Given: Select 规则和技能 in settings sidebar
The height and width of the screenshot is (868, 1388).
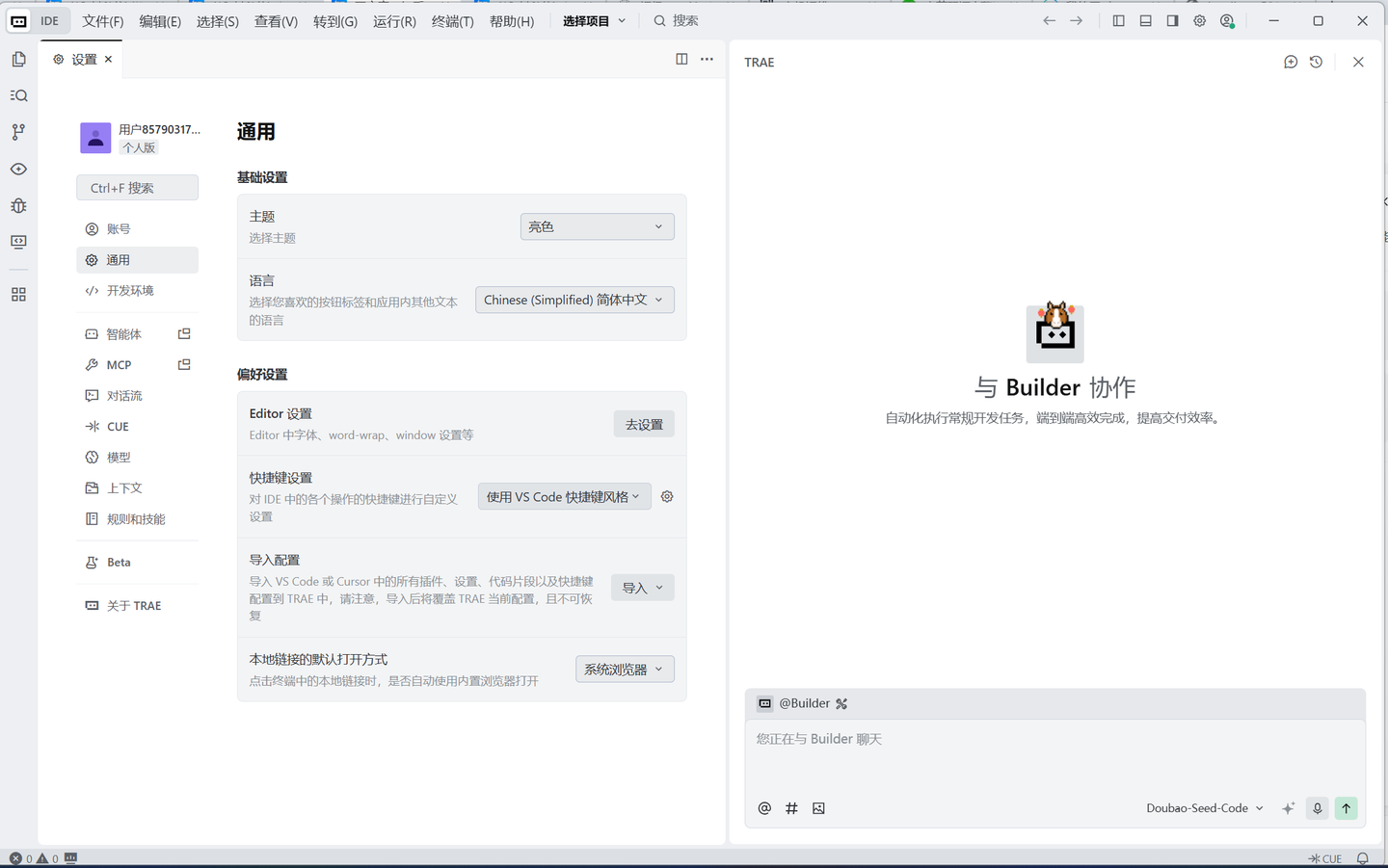Looking at the screenshot, I should pos(137,518).
